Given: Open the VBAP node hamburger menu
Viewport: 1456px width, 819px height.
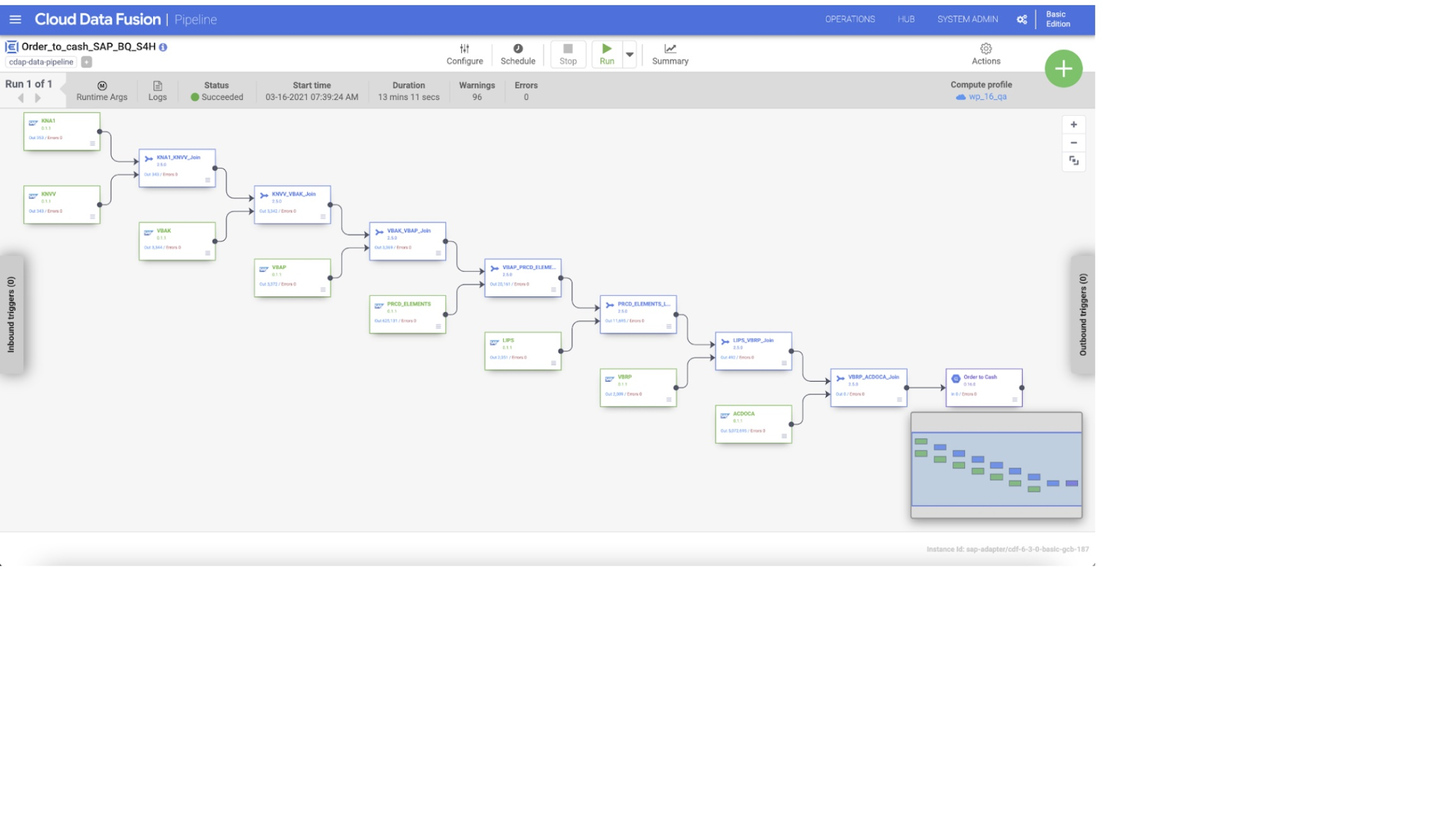Looking at the screenshot, I should coord(323,290).
